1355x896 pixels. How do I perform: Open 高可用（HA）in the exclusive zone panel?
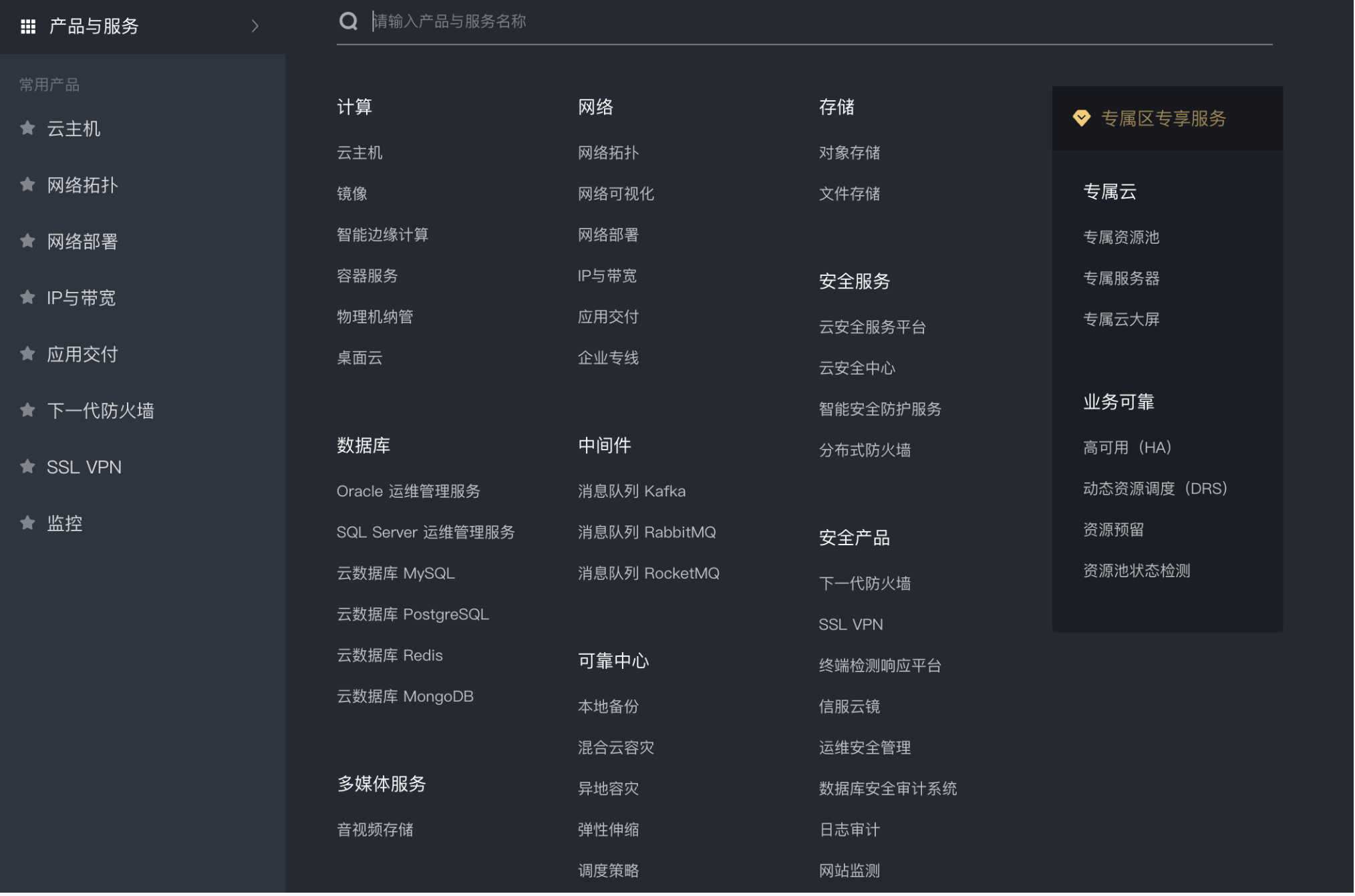1127,448
